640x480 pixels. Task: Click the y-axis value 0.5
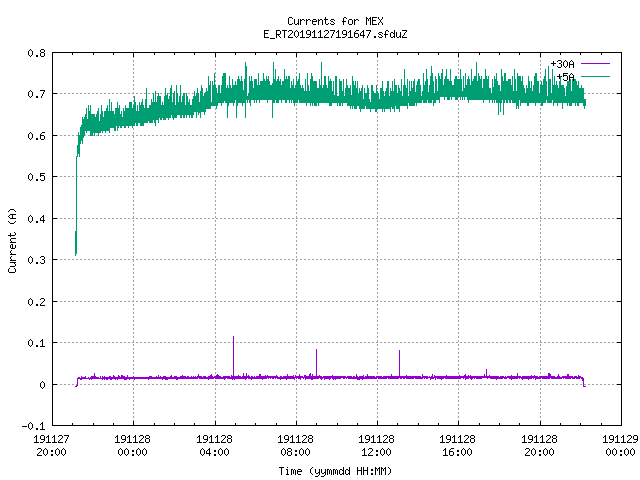(36, 177)
